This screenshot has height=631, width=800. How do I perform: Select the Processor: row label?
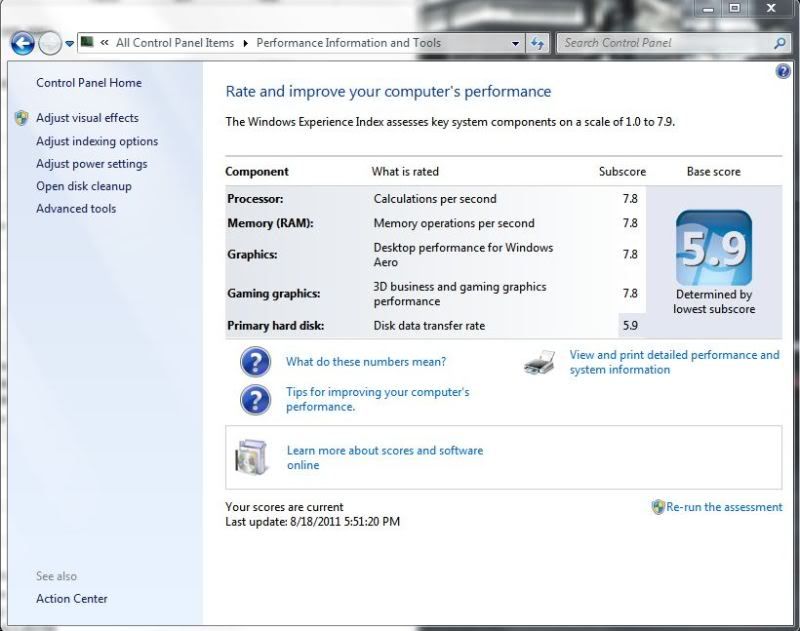(x=255, y=199)
